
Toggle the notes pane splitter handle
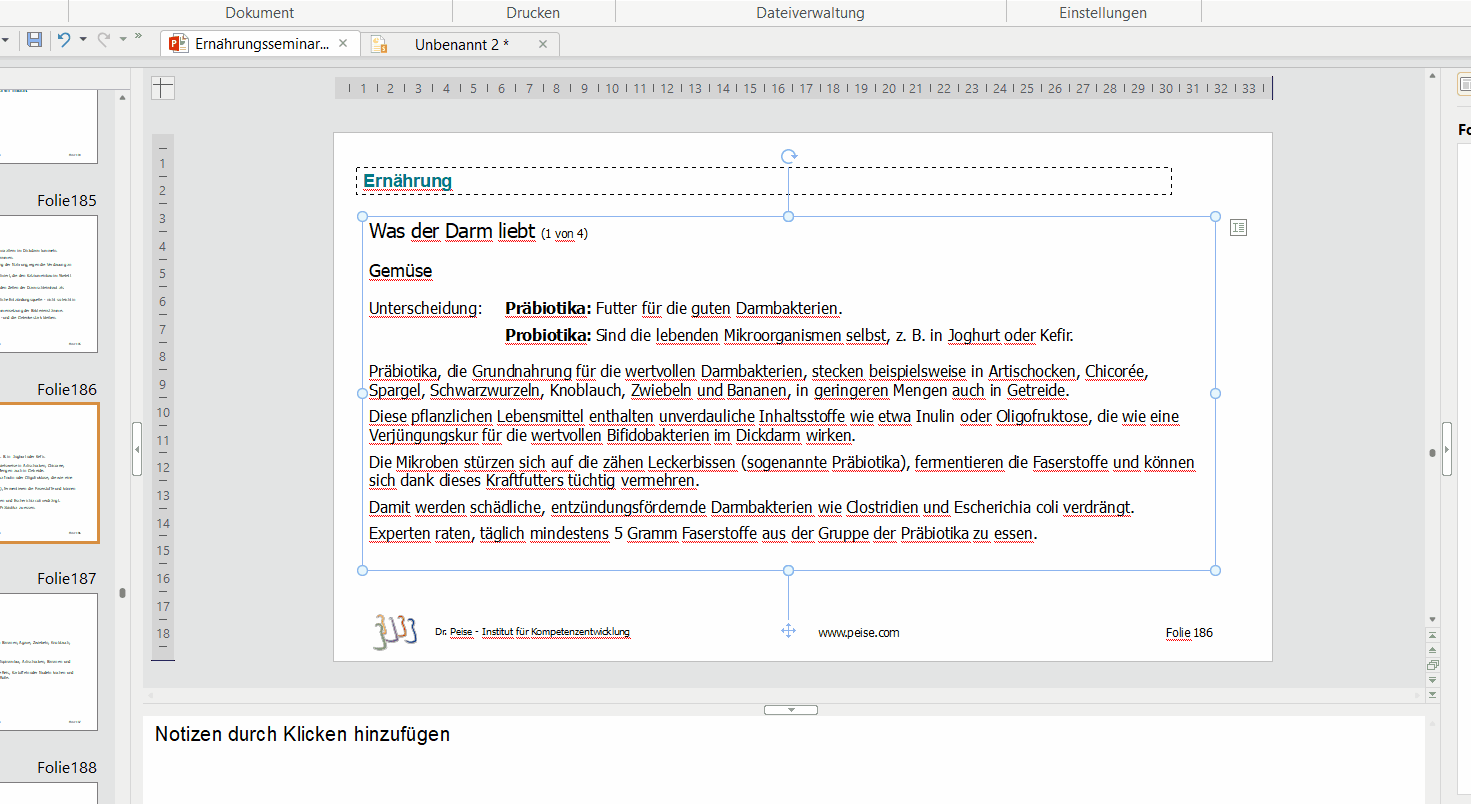(x=790, y=710)
